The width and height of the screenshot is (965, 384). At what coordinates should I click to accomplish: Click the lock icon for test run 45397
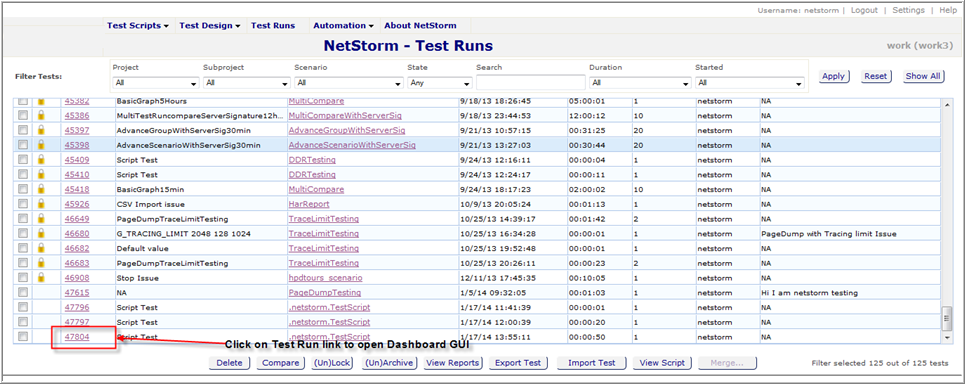click(x=42, y=130)
